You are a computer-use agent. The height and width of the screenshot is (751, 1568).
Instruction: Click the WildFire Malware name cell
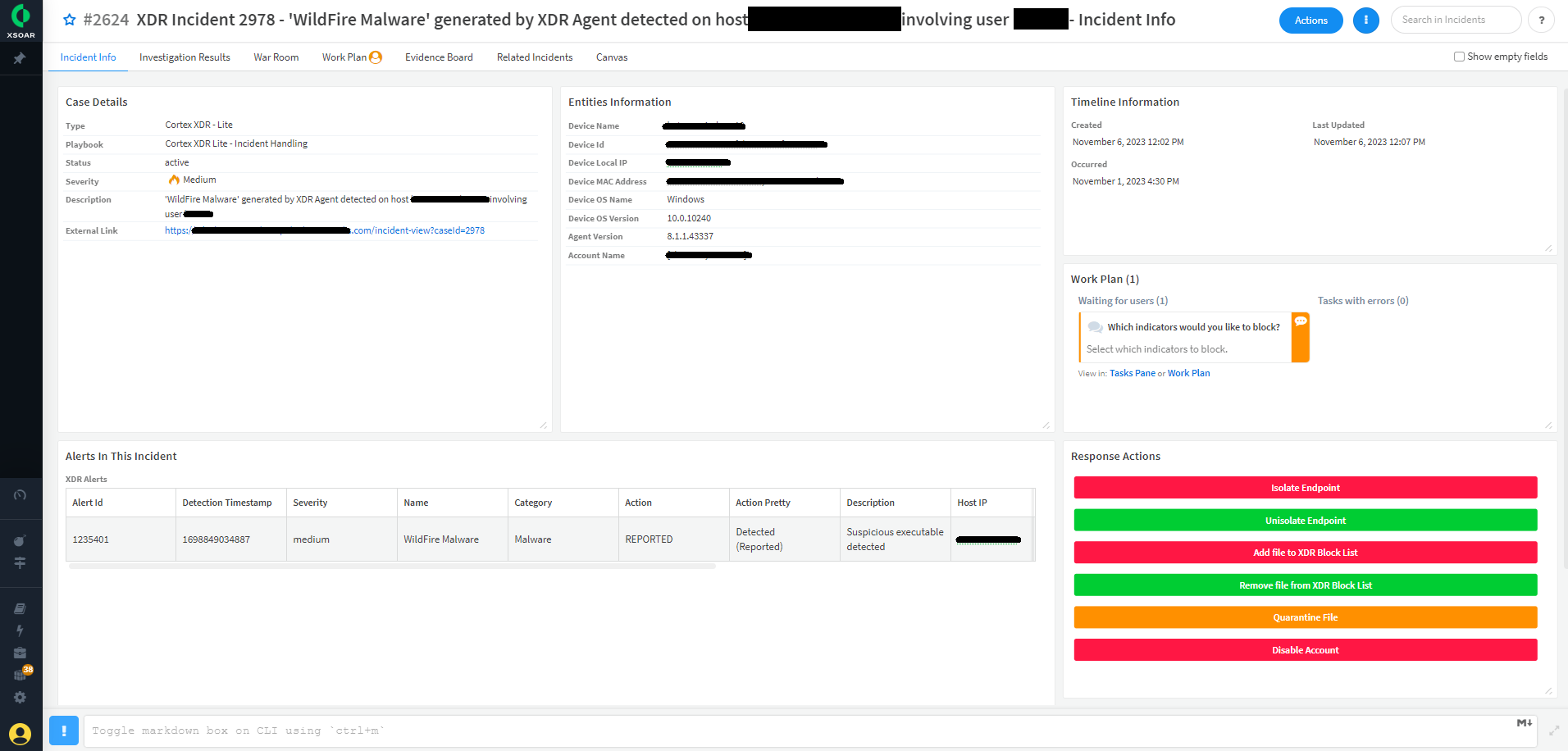453,539
